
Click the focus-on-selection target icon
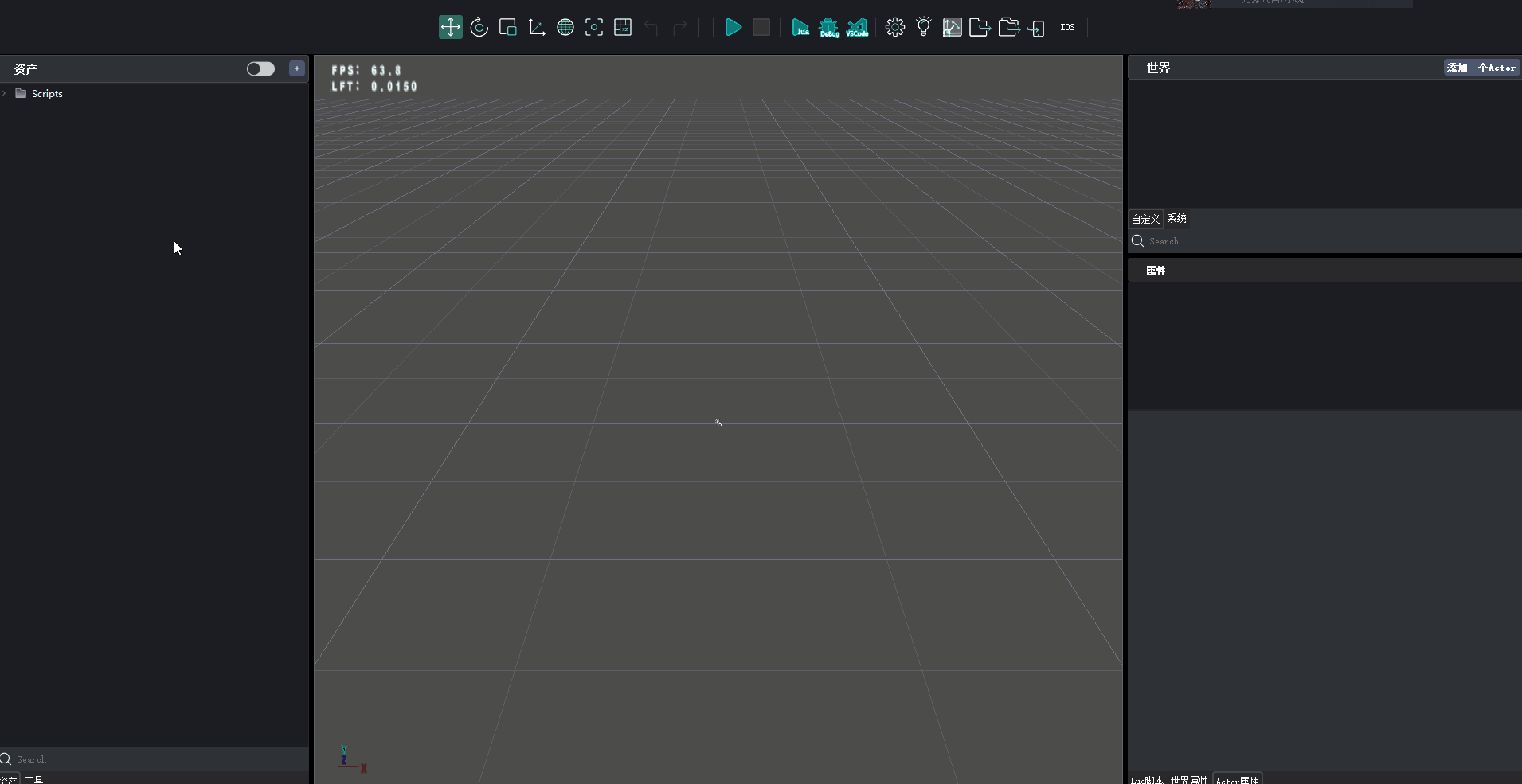pos(594,27)
